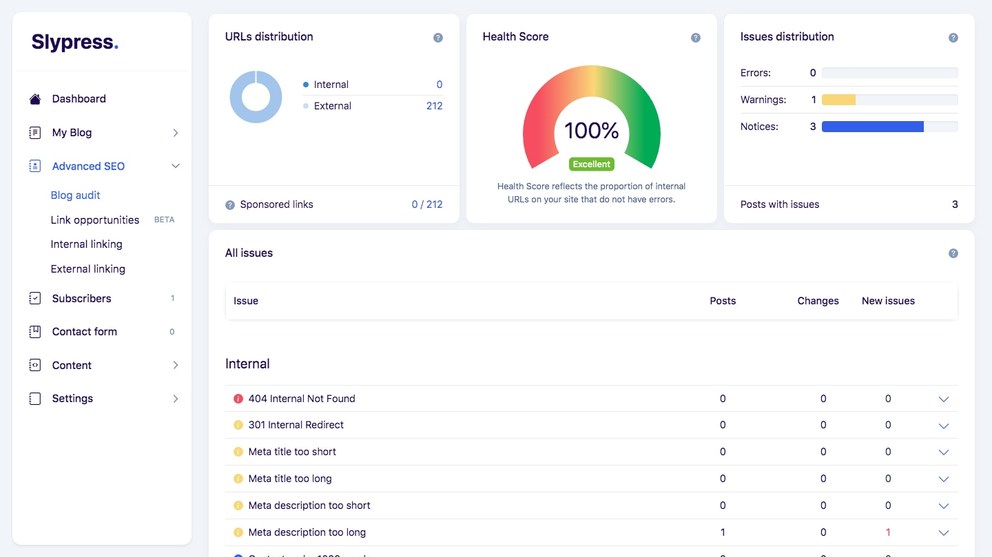
Task: Click the Internal section heading
Action: tap(247, 364)
